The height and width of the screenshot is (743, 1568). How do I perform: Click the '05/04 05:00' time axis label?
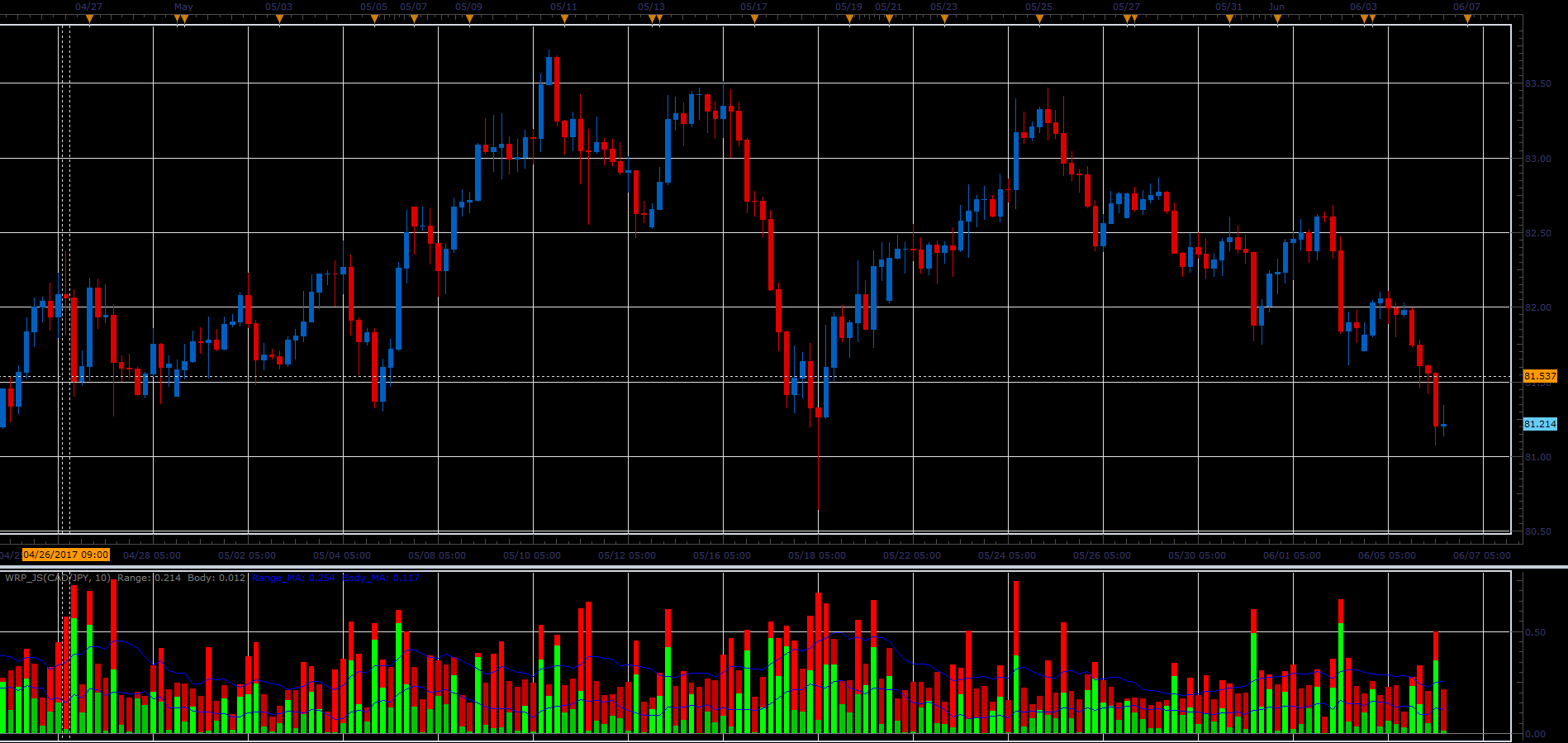tap(342, 555)
